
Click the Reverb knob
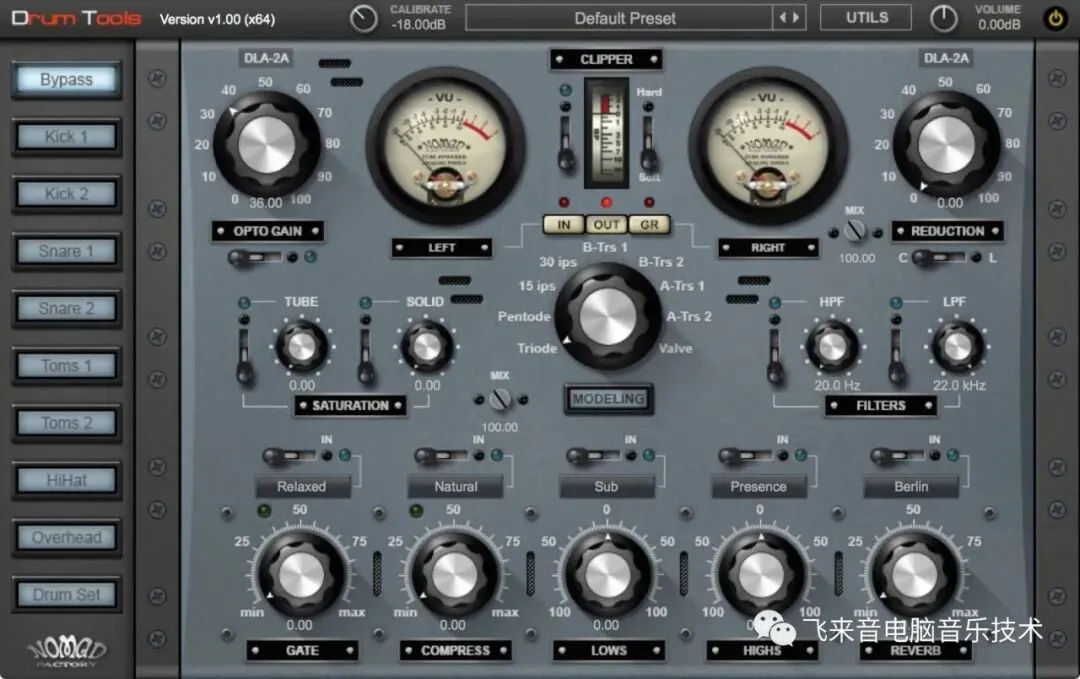[x=914, y=574]
